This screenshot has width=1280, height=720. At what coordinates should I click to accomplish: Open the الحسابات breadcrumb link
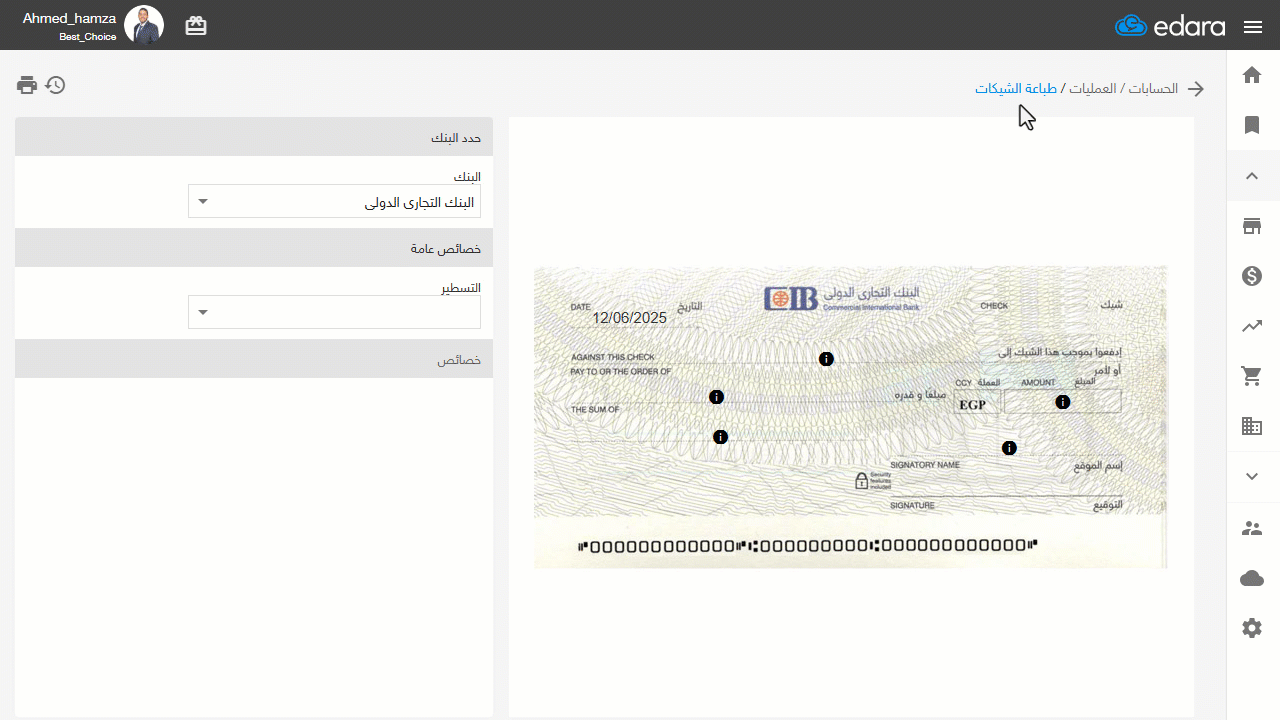1153,89
